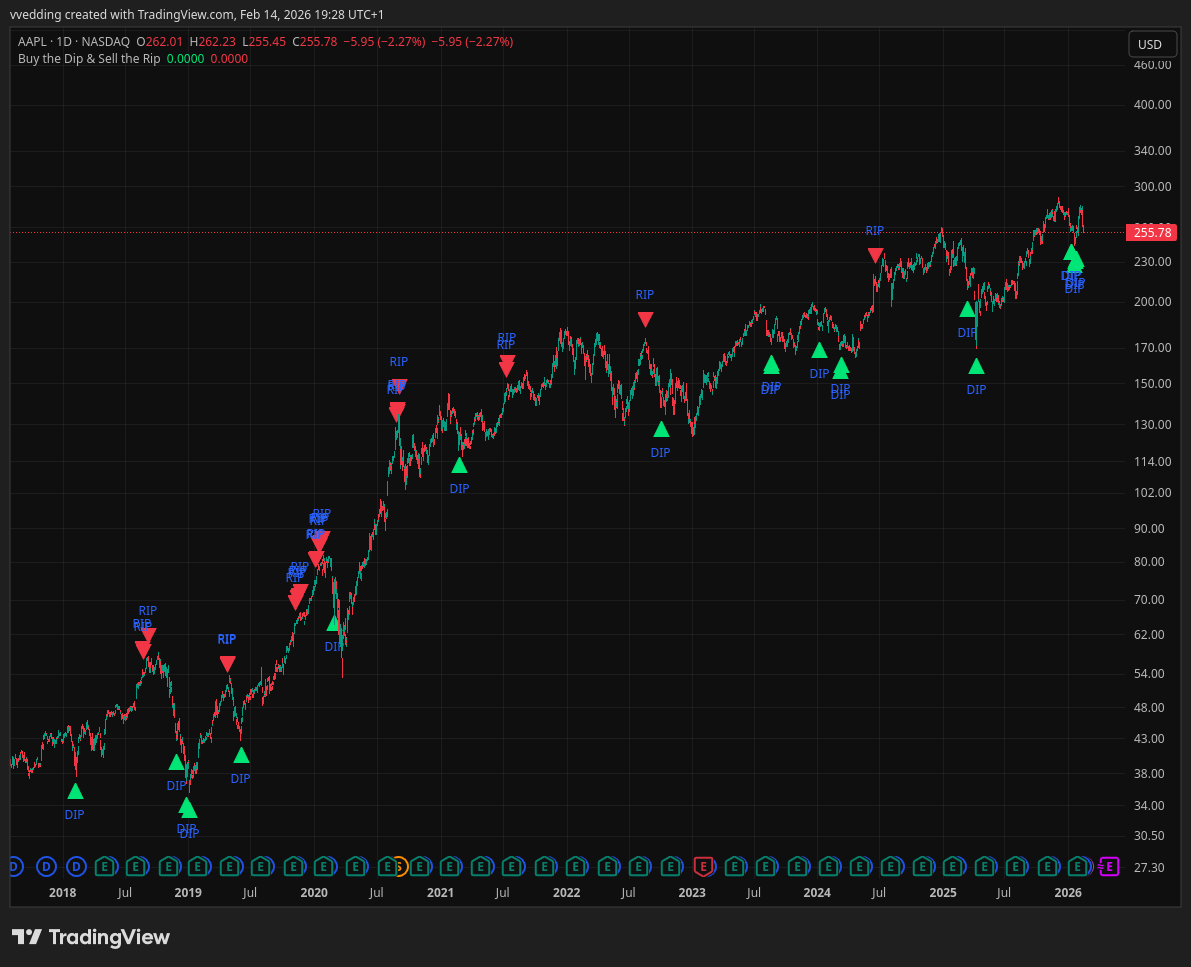Open the USD currency selector
1191x967 pixels.
click(x=1150, y=44)
